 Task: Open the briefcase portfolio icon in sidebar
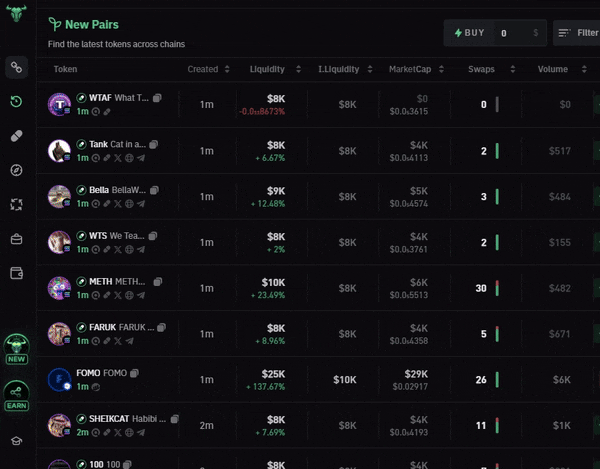tap(16, 239)
